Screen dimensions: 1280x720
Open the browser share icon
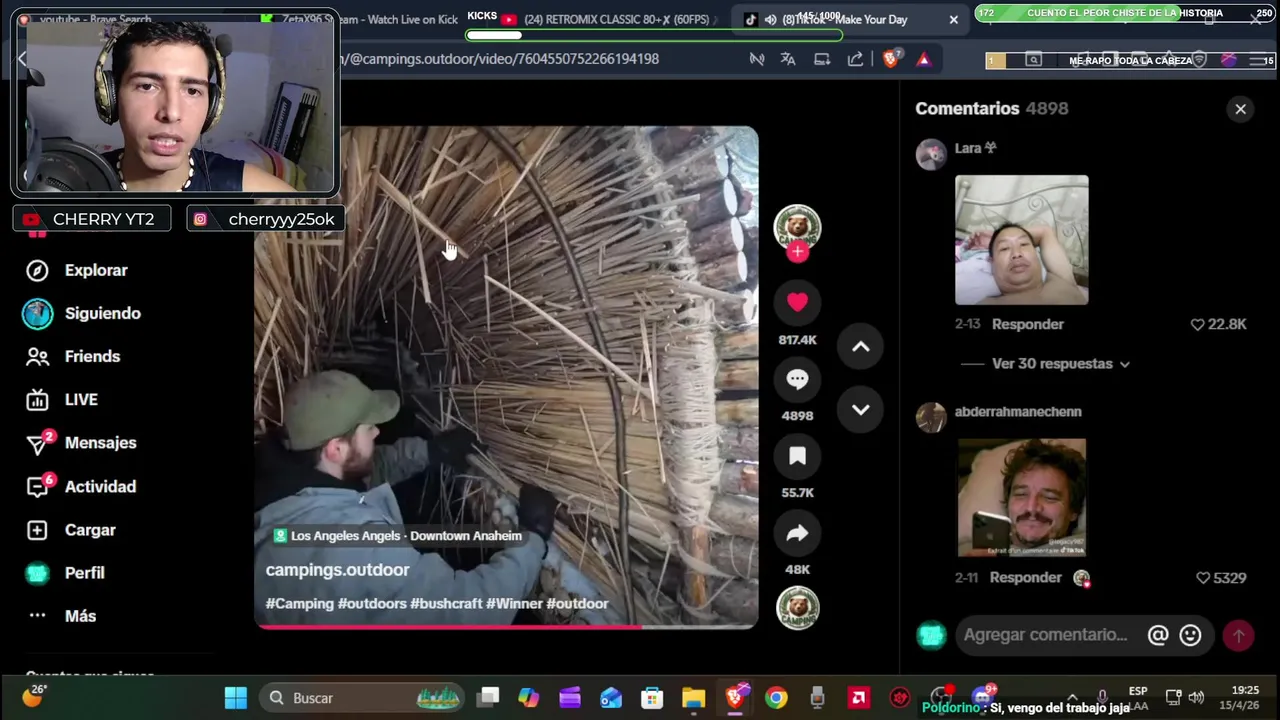point(855,59)
